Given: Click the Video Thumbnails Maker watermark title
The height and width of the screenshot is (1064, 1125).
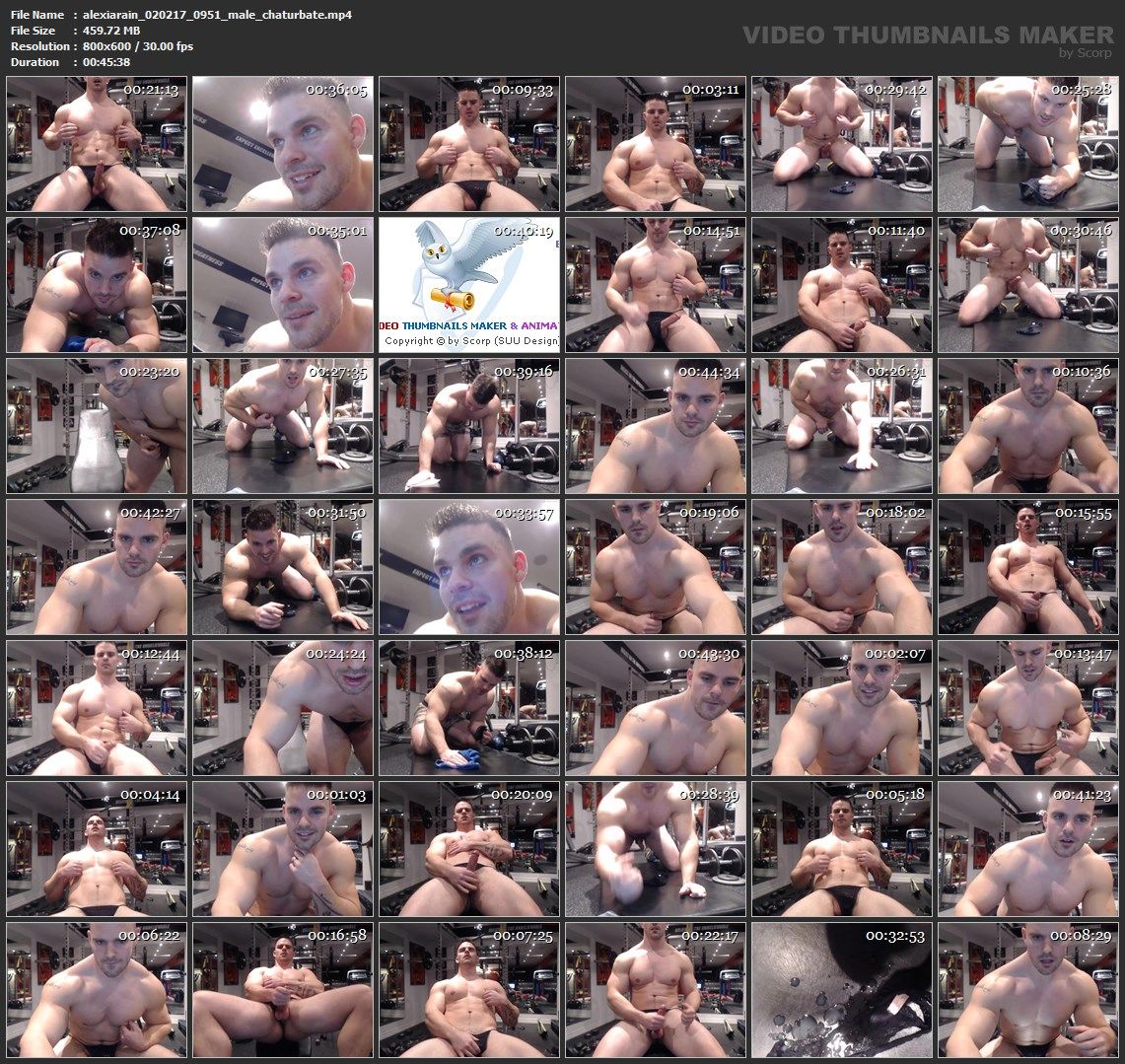Looking at the screenshot, I should 928,35.
